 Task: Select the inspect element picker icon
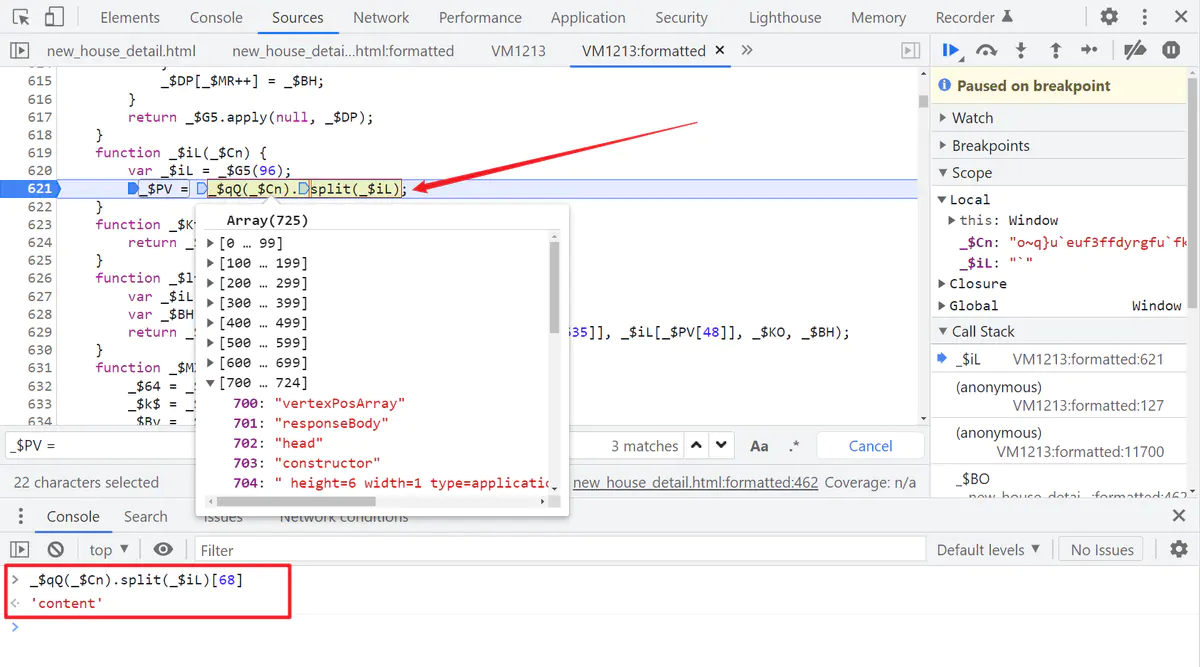click(21, 17)
